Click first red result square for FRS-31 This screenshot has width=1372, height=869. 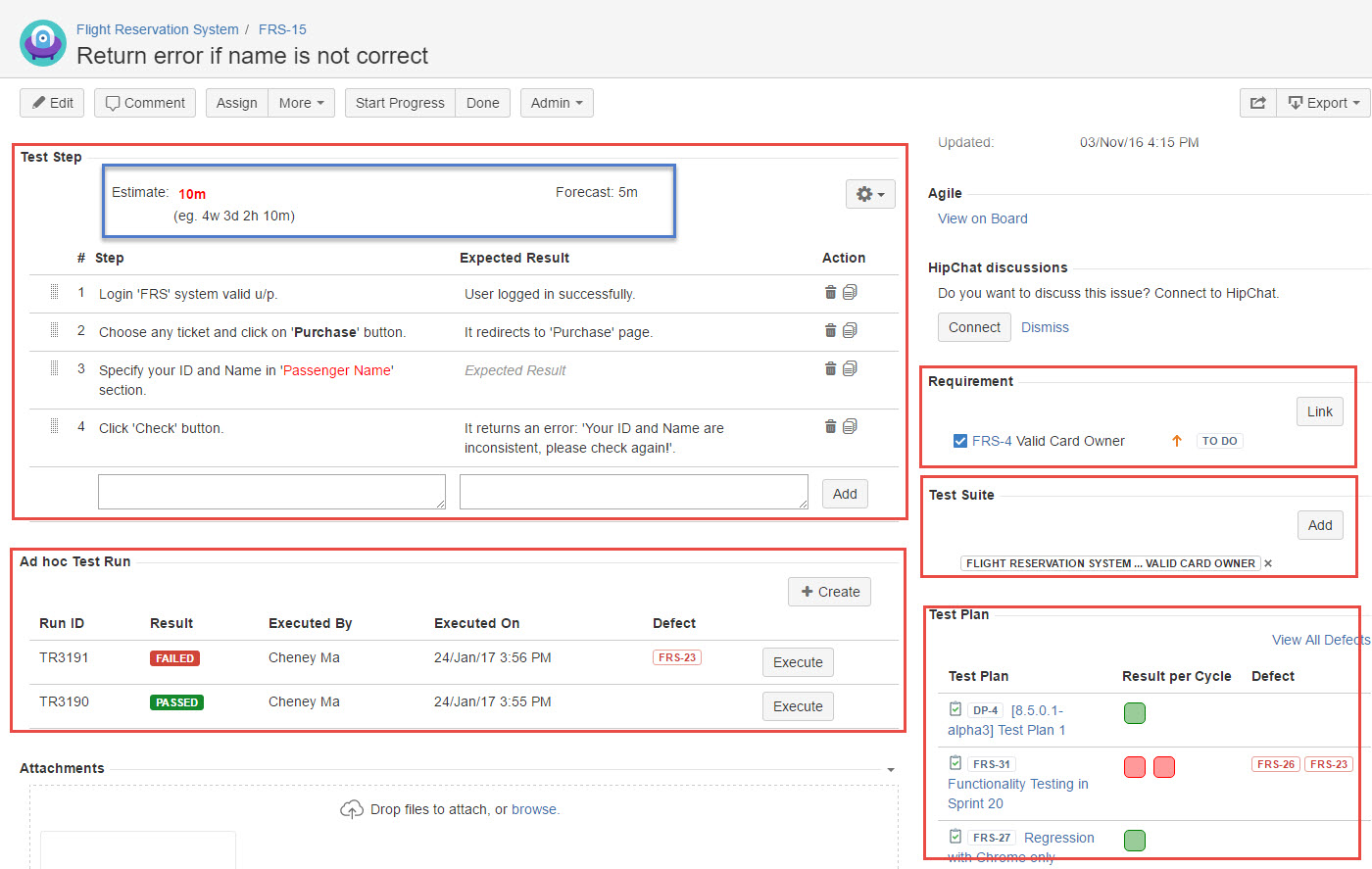(1135, 767)
